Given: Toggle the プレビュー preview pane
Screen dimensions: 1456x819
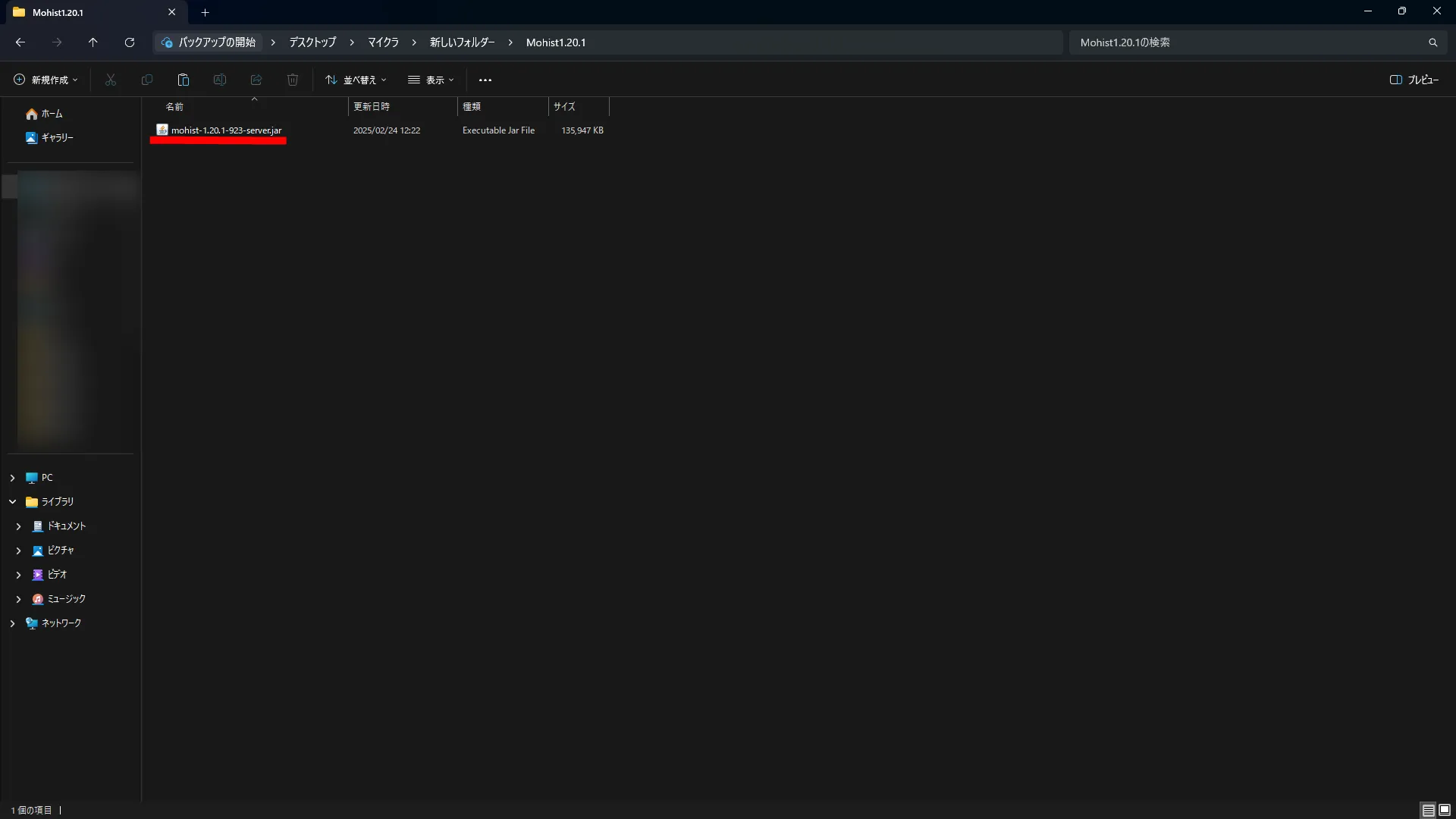Looking at the screenshot, I should coord(1414,80).
